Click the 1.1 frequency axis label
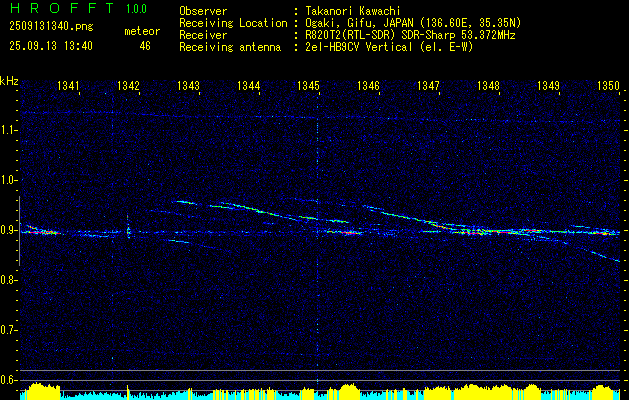Viewport: 629px width, 400px height. [x=6, y=130]
